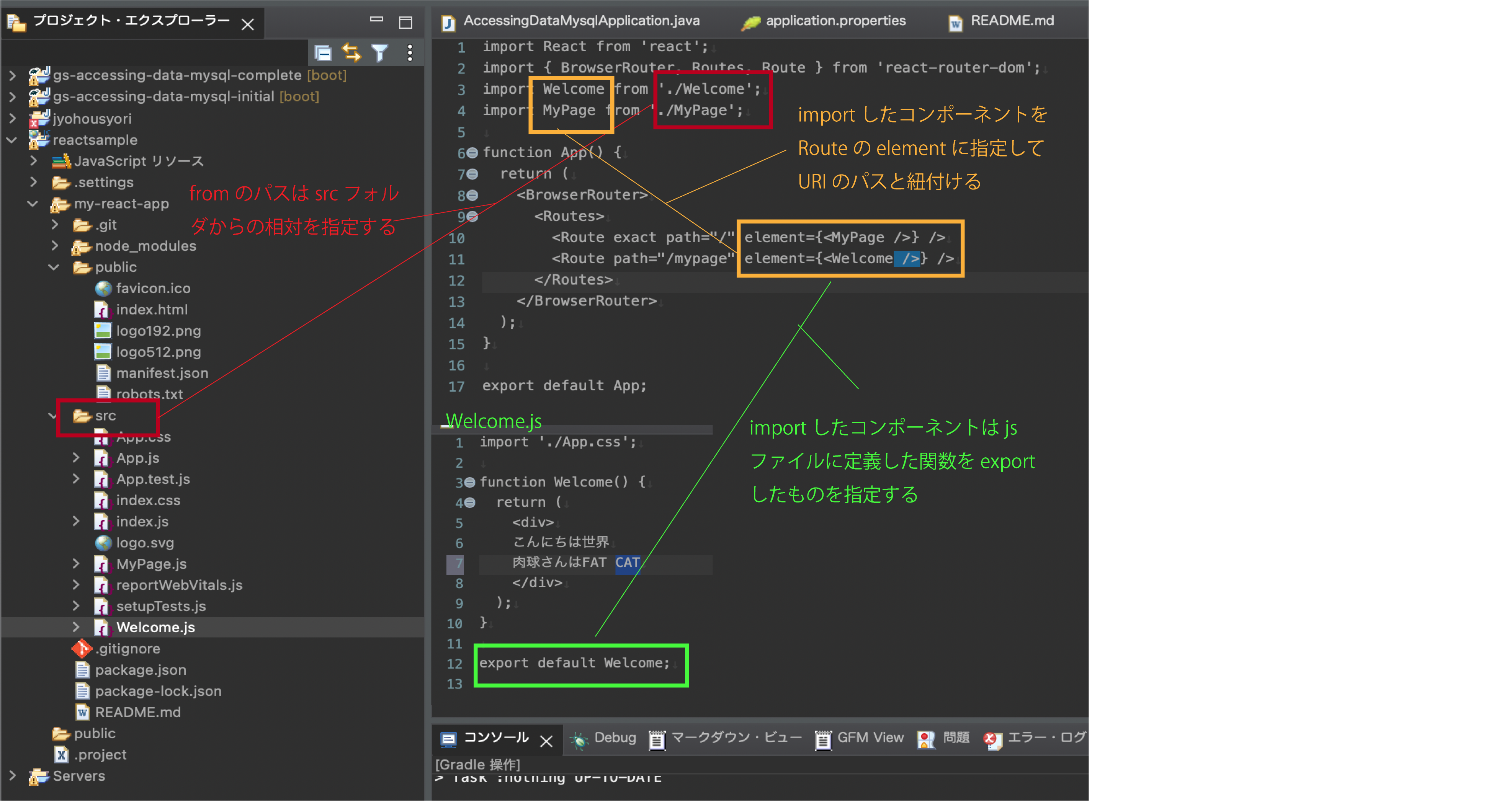The image size is (1512, 801).
Task: Collapse the src folder
Action: click(x=54, y=416)
